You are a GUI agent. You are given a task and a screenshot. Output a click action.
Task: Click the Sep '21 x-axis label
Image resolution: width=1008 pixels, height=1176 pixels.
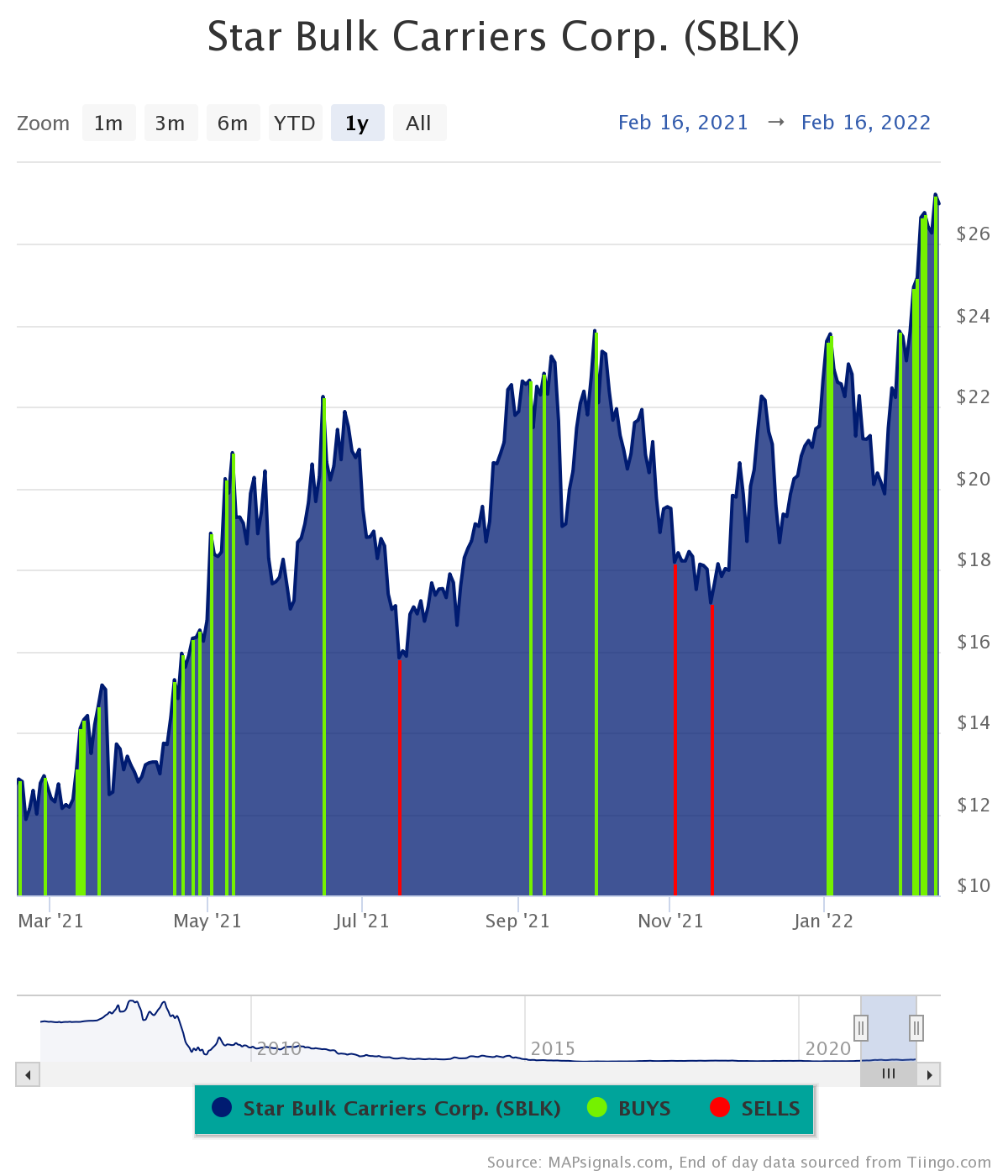coord(517,921)
